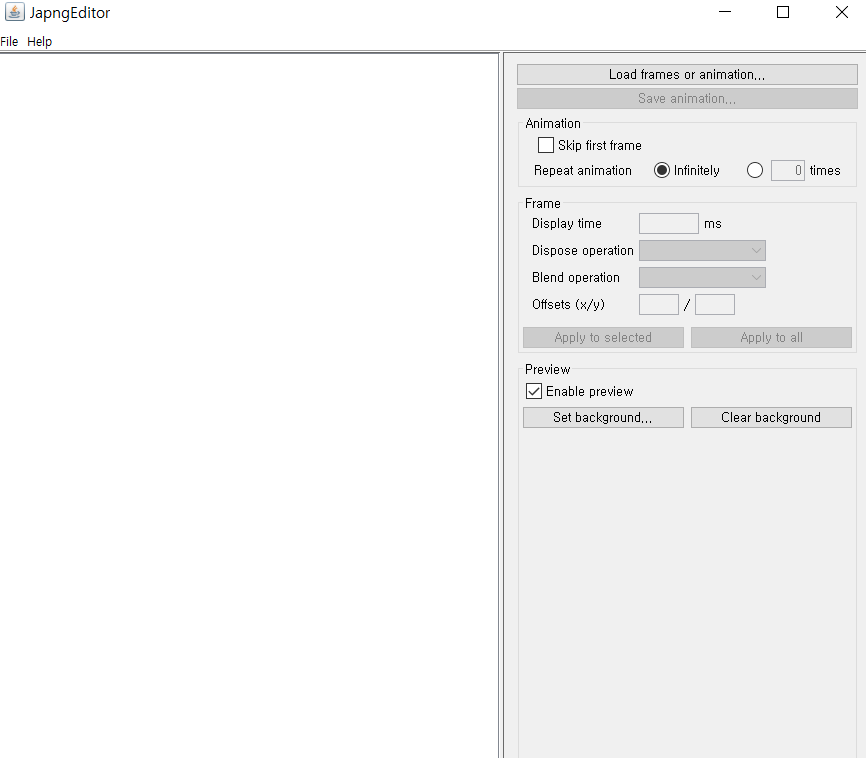Click the Set background button

(603, 418)
